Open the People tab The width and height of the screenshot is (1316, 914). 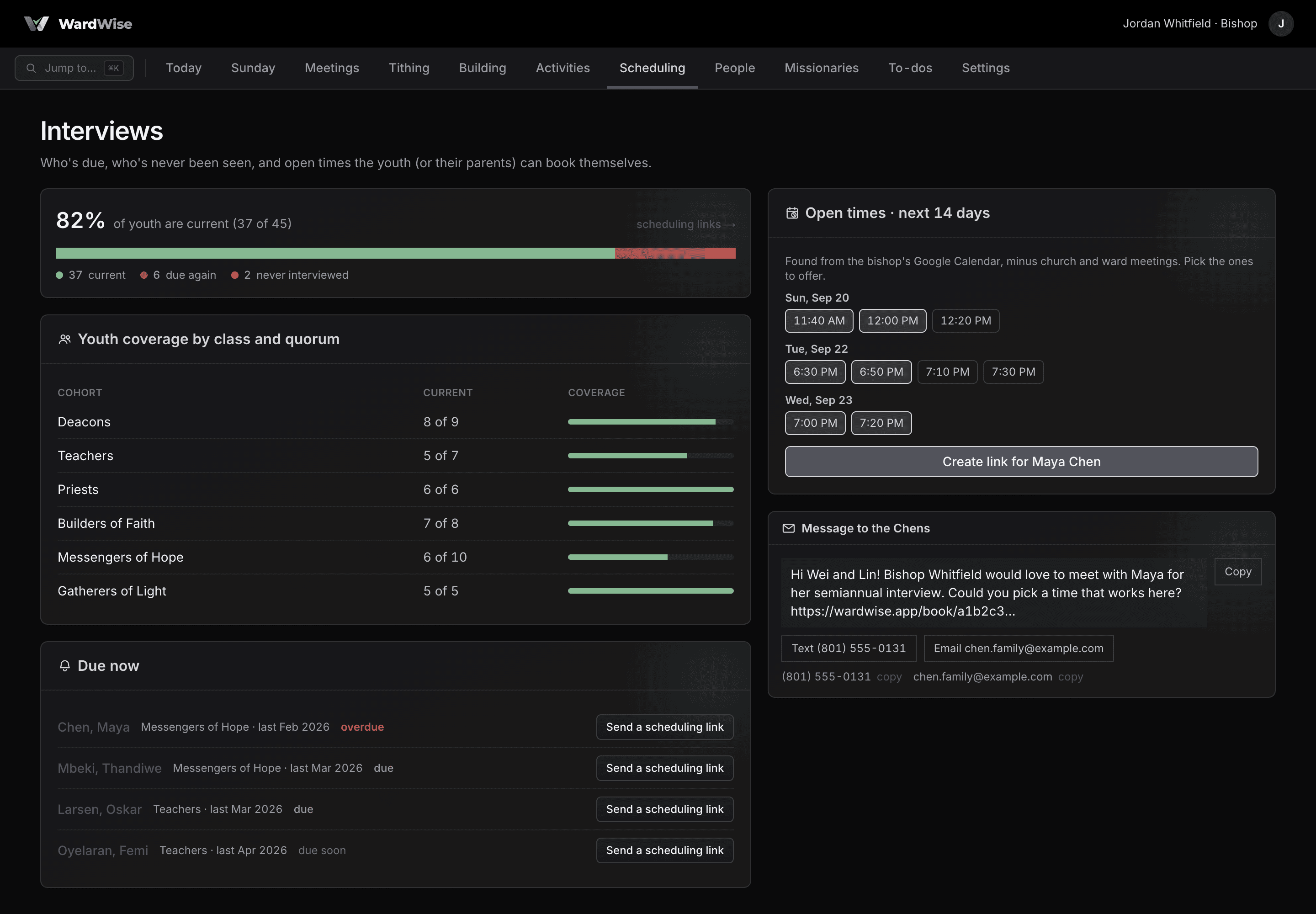pyautogui.click(x=735, y=68)
